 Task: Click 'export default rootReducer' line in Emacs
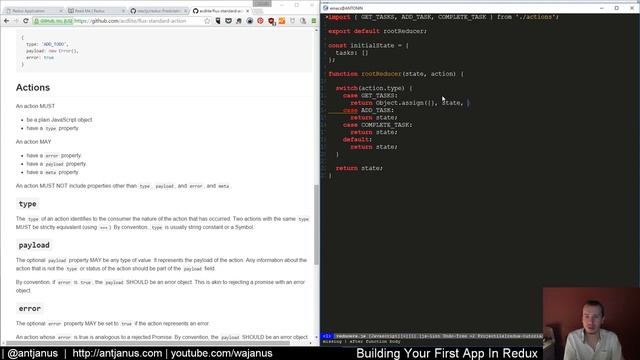tap(377, 31)
